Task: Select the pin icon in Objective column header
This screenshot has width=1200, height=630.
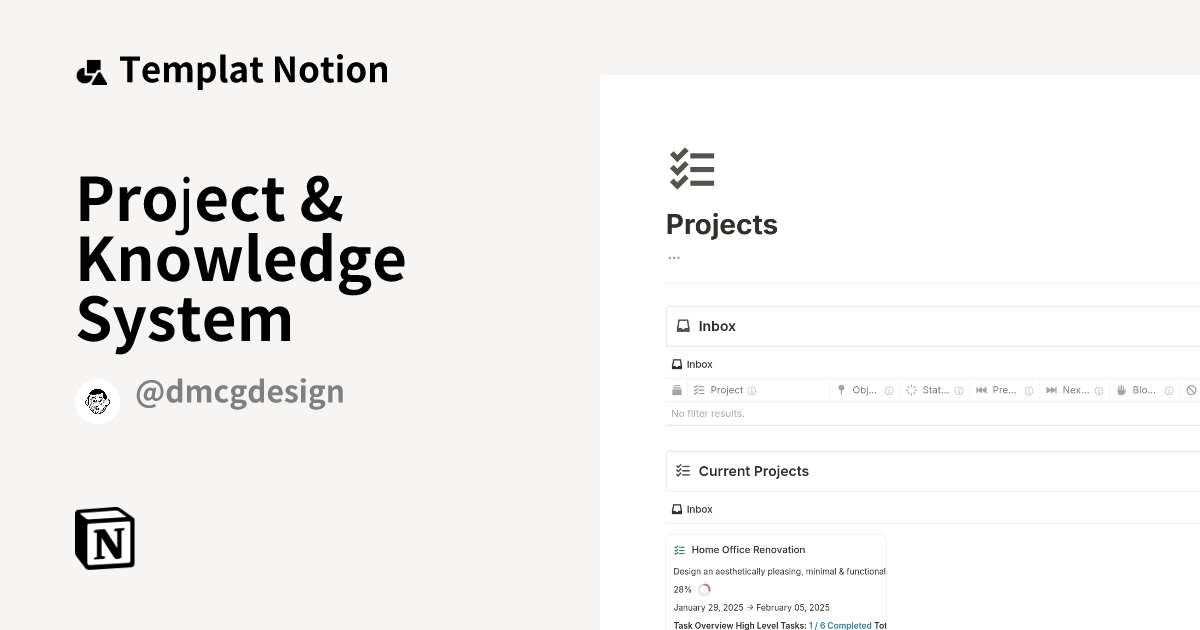Action: pos(843,389)
